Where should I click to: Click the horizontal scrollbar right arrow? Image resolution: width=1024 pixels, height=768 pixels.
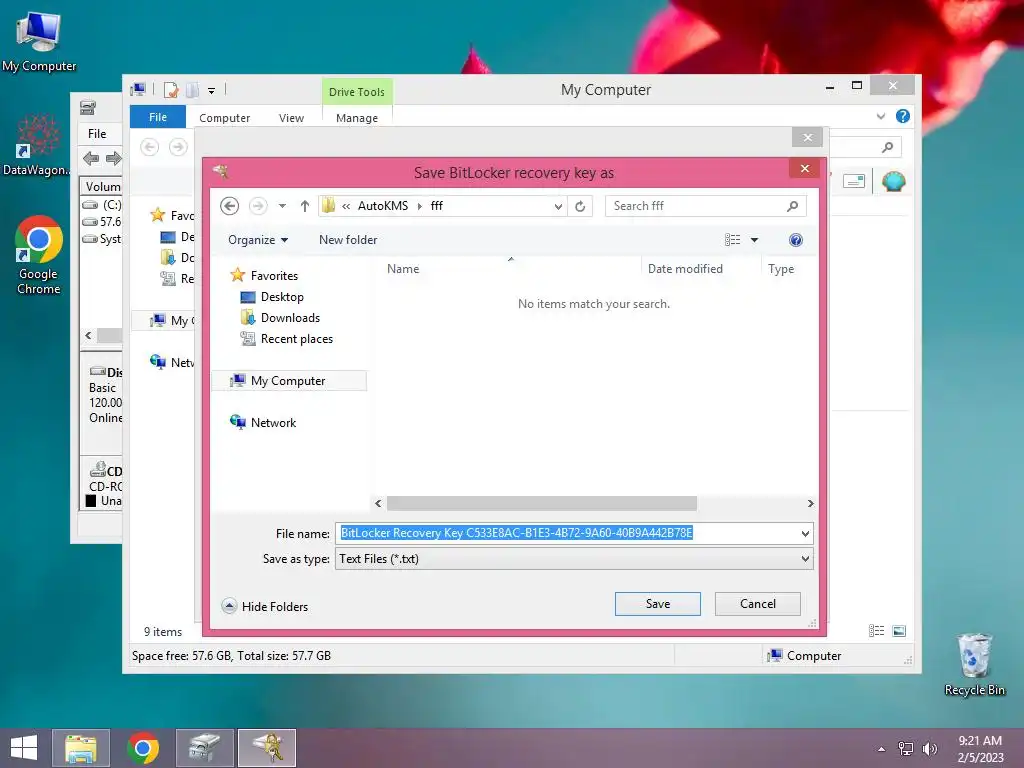point(810,504)
